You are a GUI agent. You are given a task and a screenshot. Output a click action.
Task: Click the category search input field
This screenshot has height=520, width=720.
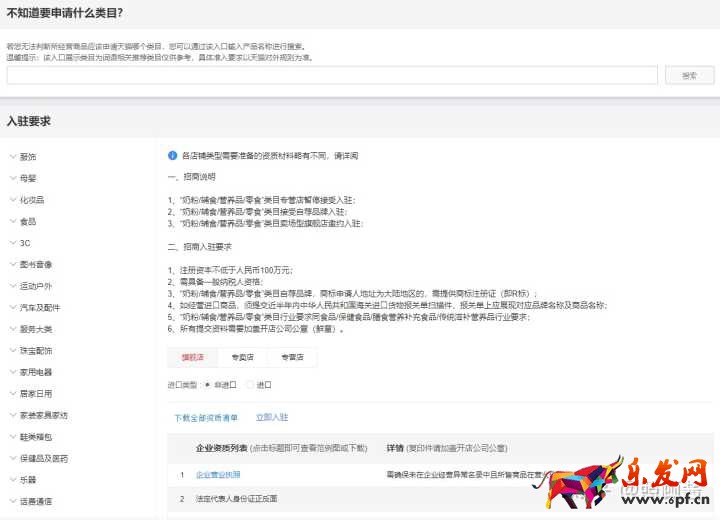332,75
